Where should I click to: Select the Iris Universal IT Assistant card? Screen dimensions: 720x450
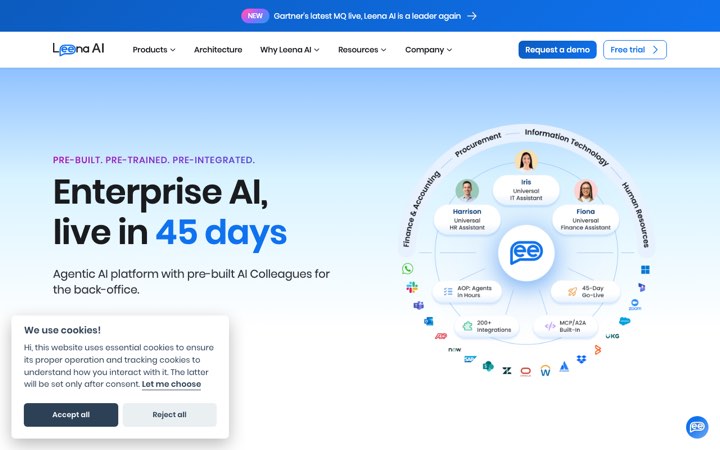point(526,190)
